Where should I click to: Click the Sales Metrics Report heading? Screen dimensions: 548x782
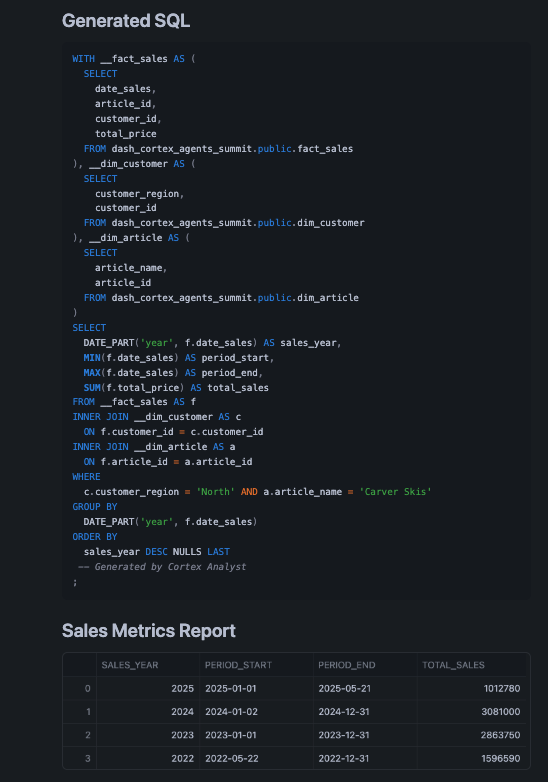[x=149, y=630]
